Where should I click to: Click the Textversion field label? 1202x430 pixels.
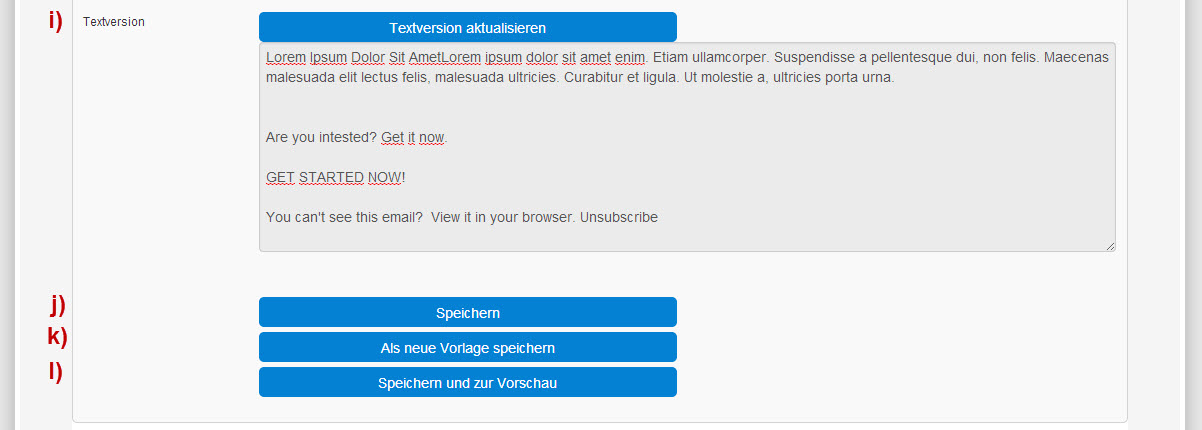coord(114,21)
